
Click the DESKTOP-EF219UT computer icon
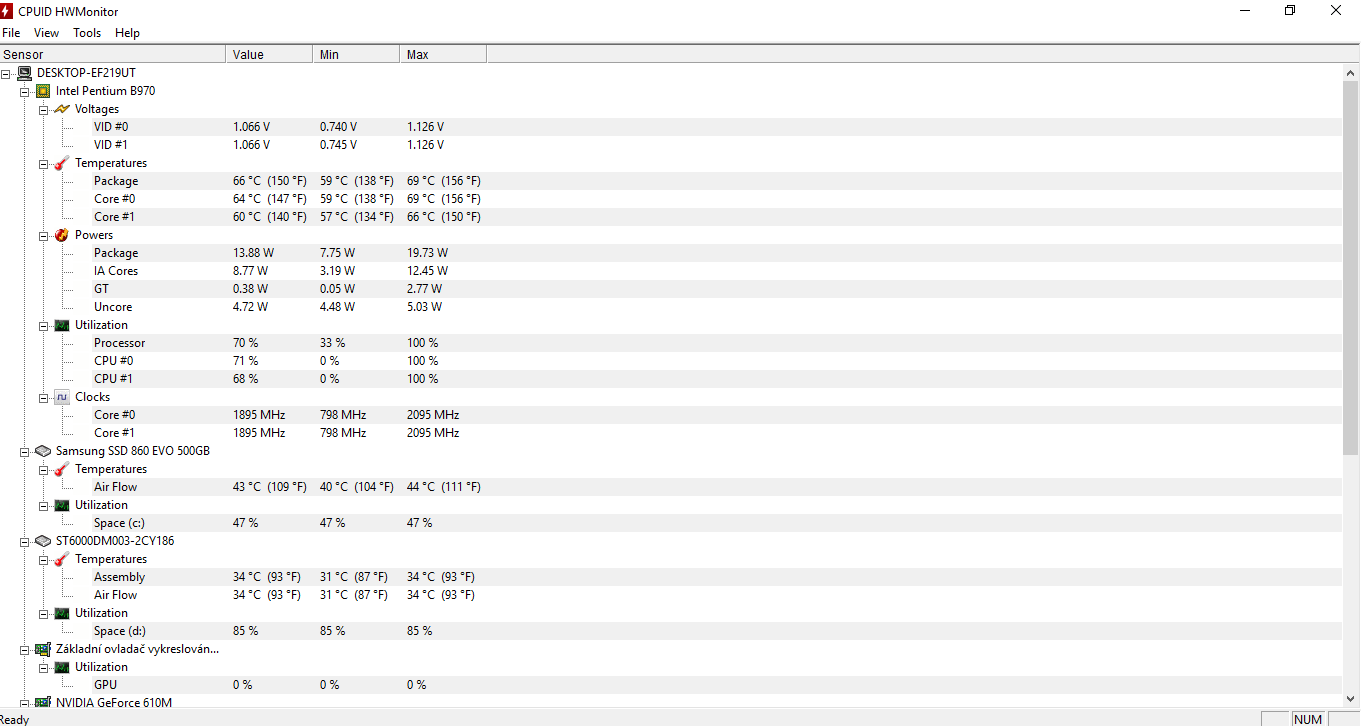[x=25, y=73]
